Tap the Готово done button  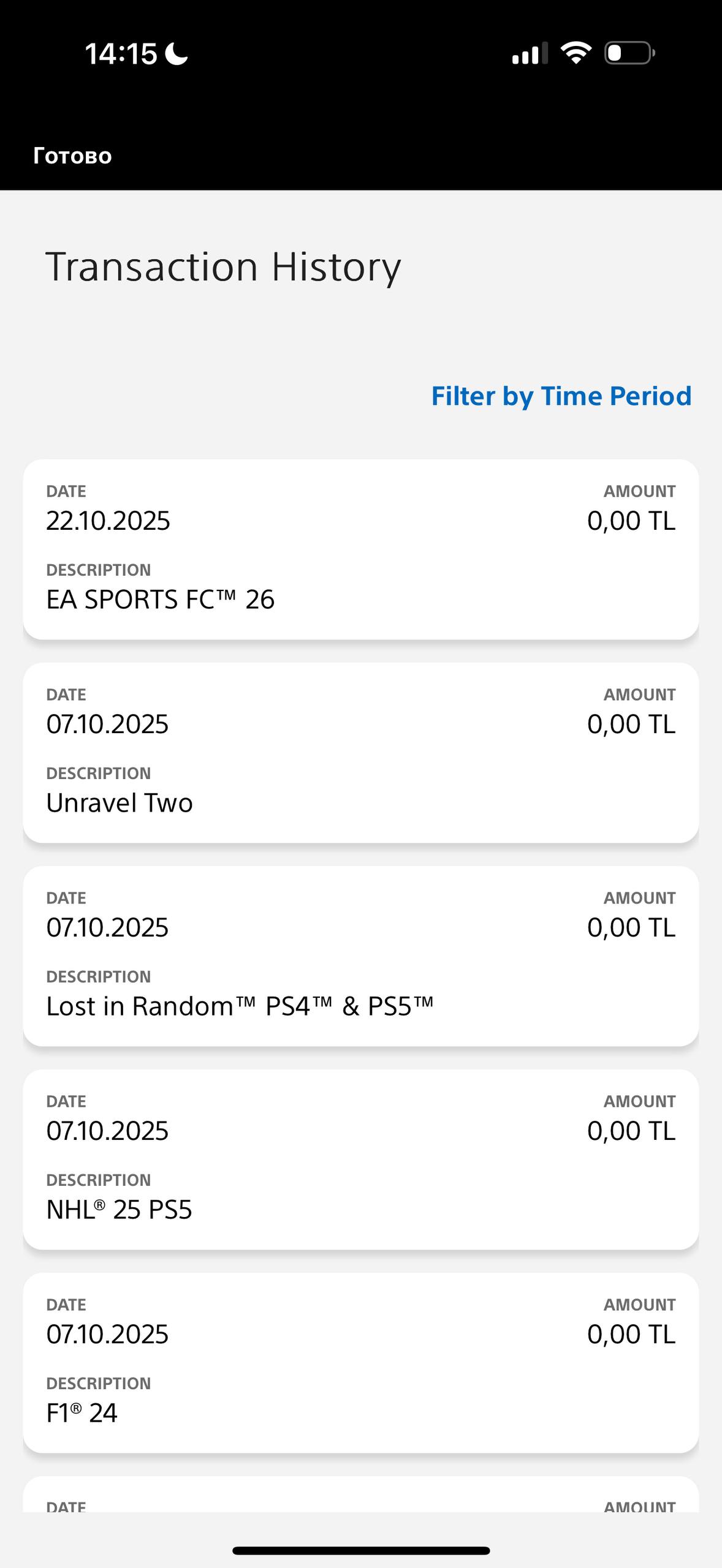[x=72, y=156]
